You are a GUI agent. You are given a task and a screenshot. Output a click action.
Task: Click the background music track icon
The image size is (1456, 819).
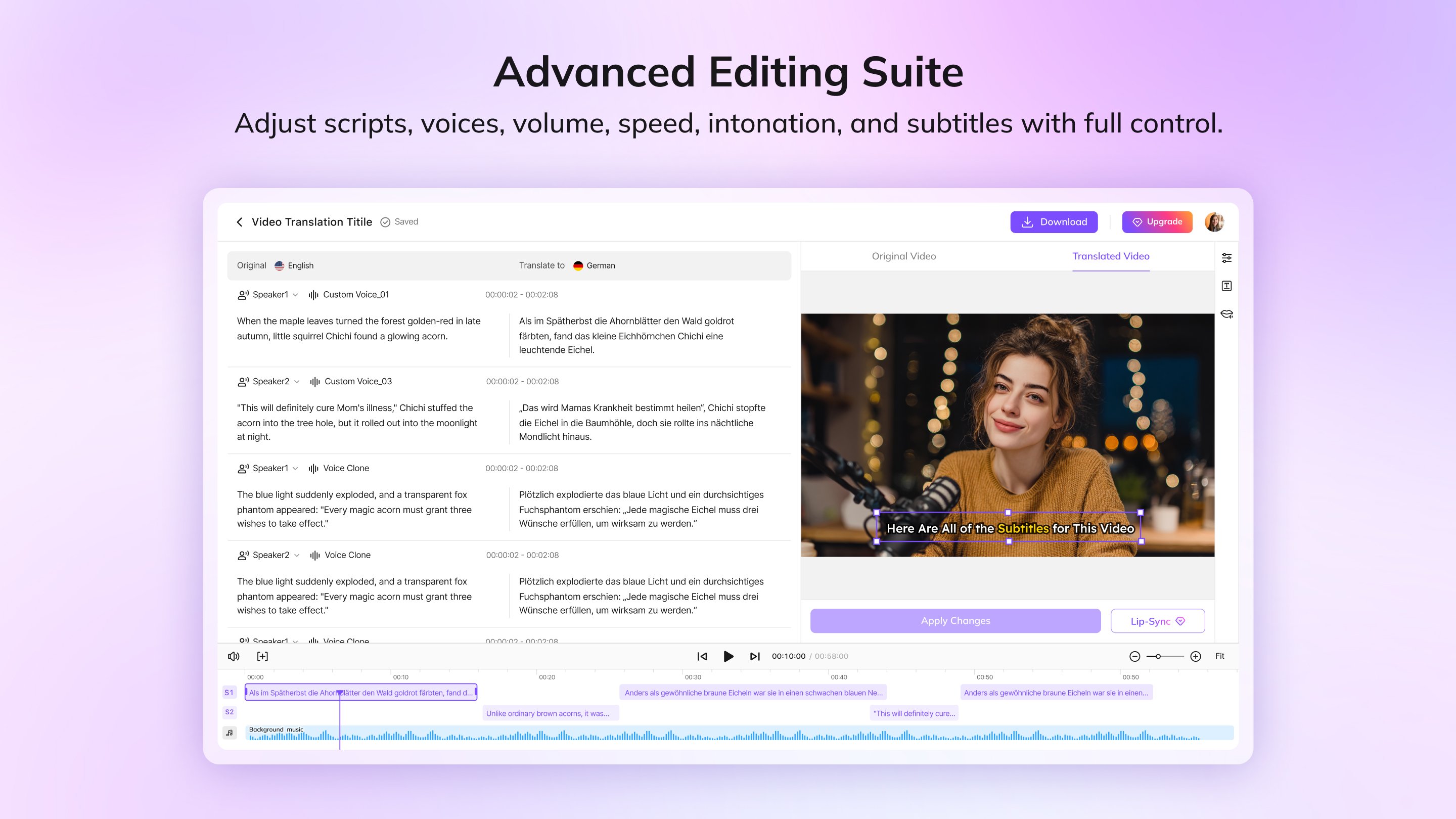click(230, 733)
